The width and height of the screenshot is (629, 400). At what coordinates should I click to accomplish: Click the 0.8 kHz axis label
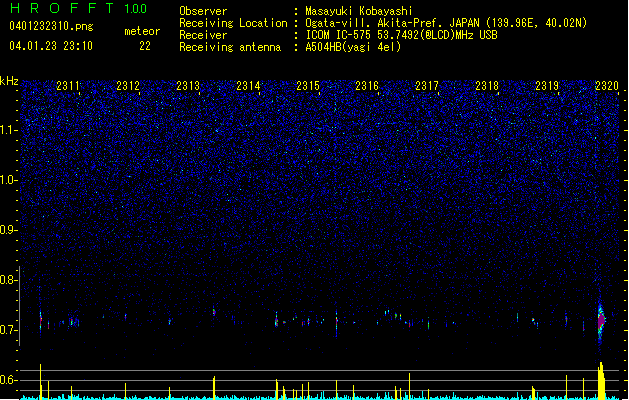(x=9, y=280)
